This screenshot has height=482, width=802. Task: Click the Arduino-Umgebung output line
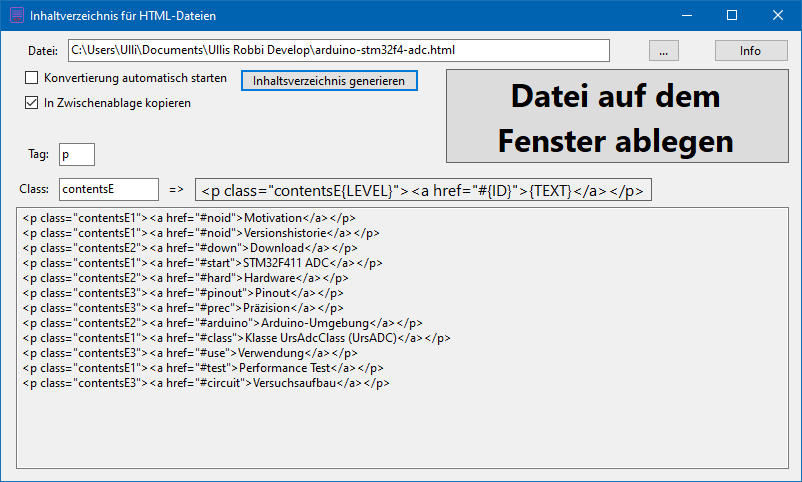click(222, 323)
